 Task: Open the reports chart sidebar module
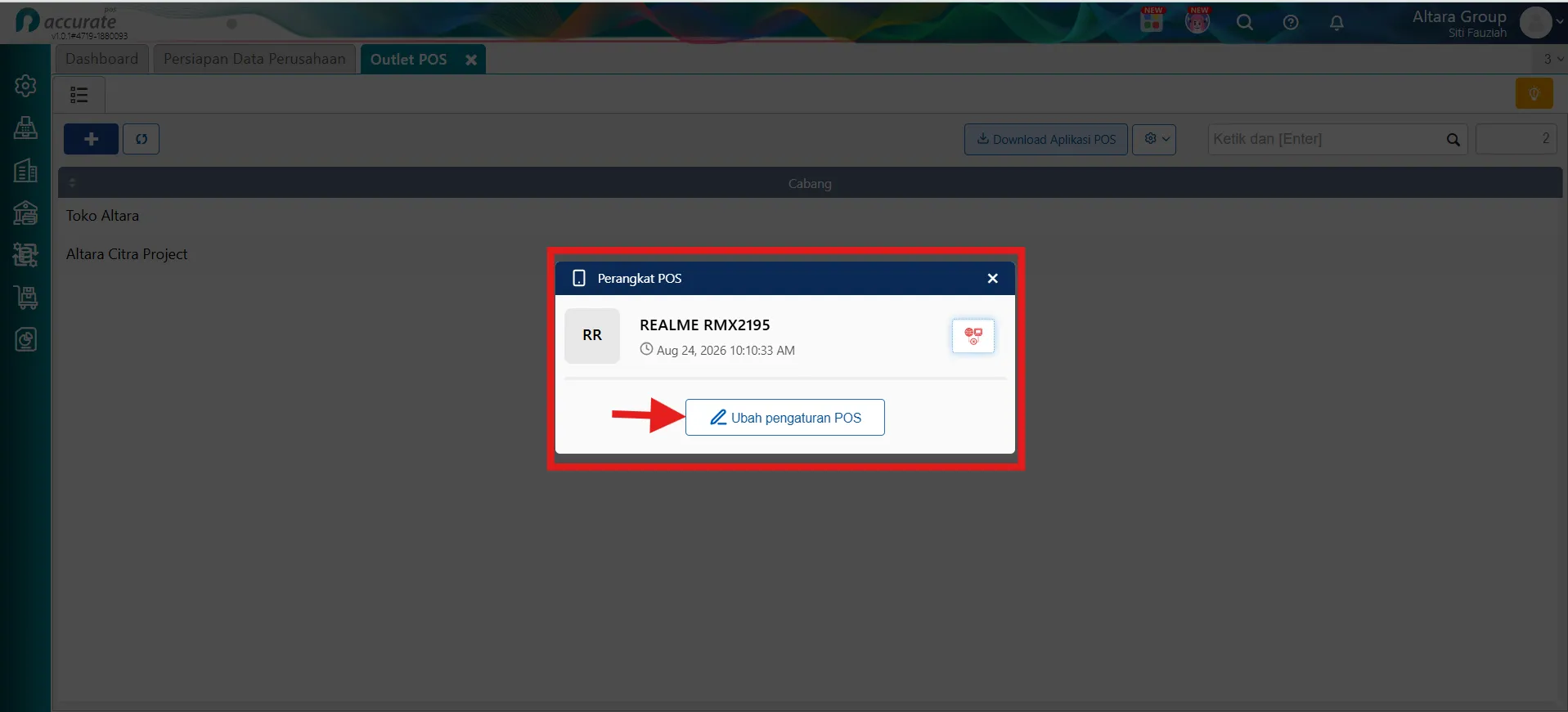pyautogui.click(x=25, y=340)
